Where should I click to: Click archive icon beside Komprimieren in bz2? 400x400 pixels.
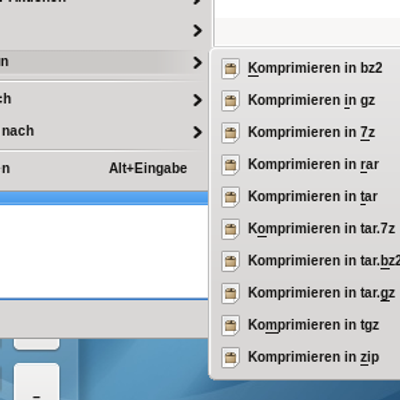point(230,68)
